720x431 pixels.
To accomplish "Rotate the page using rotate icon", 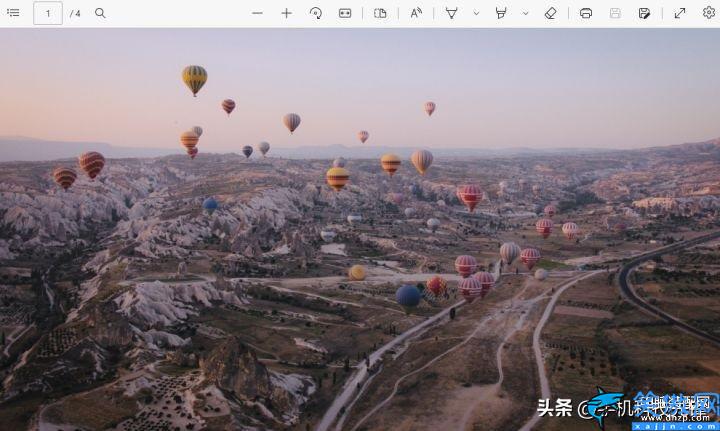I will click(315, 13).
